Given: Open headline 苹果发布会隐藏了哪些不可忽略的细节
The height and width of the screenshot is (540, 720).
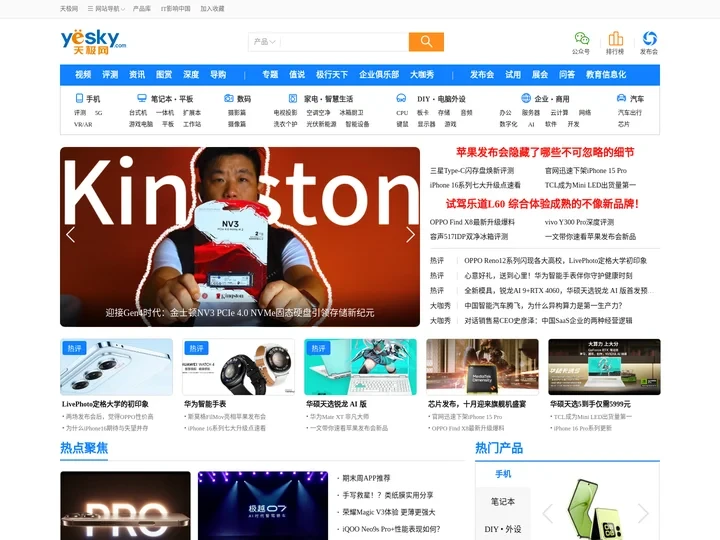Looking at the screenshot, I should coord(545,152).
